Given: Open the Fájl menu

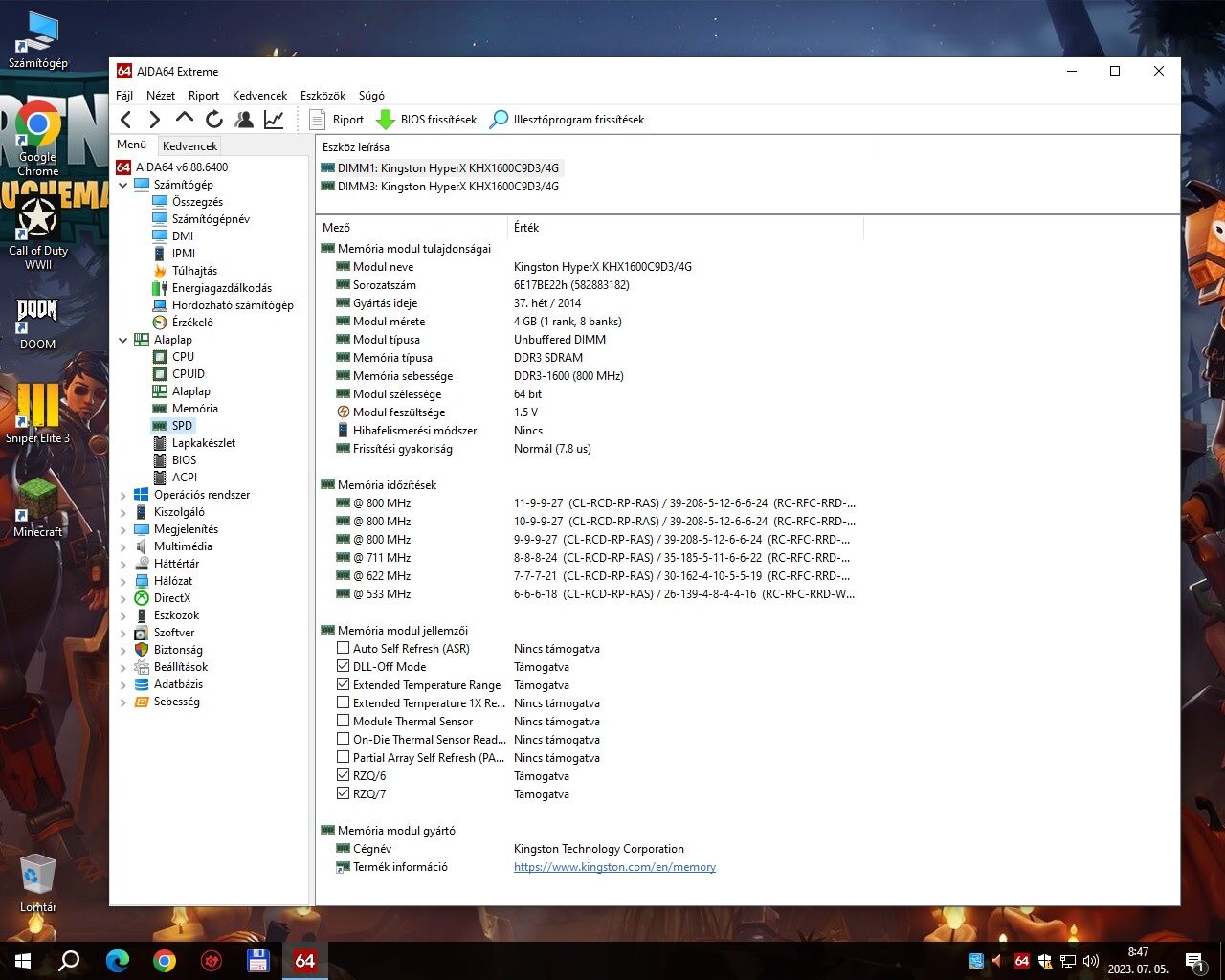Looking at the screenshot, I should (124, 96).
